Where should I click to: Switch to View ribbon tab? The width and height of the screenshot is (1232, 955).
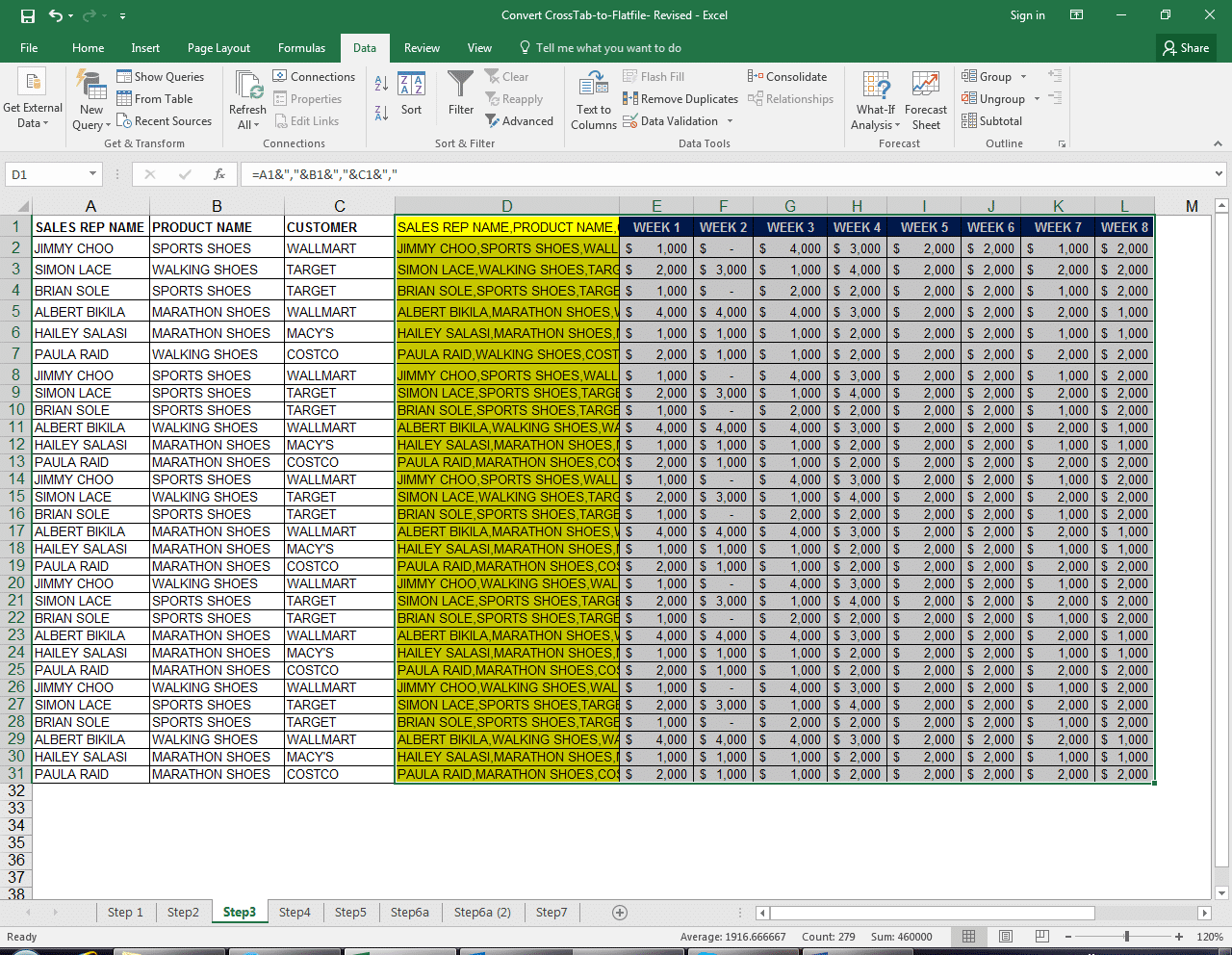click(x=479, y=48)
